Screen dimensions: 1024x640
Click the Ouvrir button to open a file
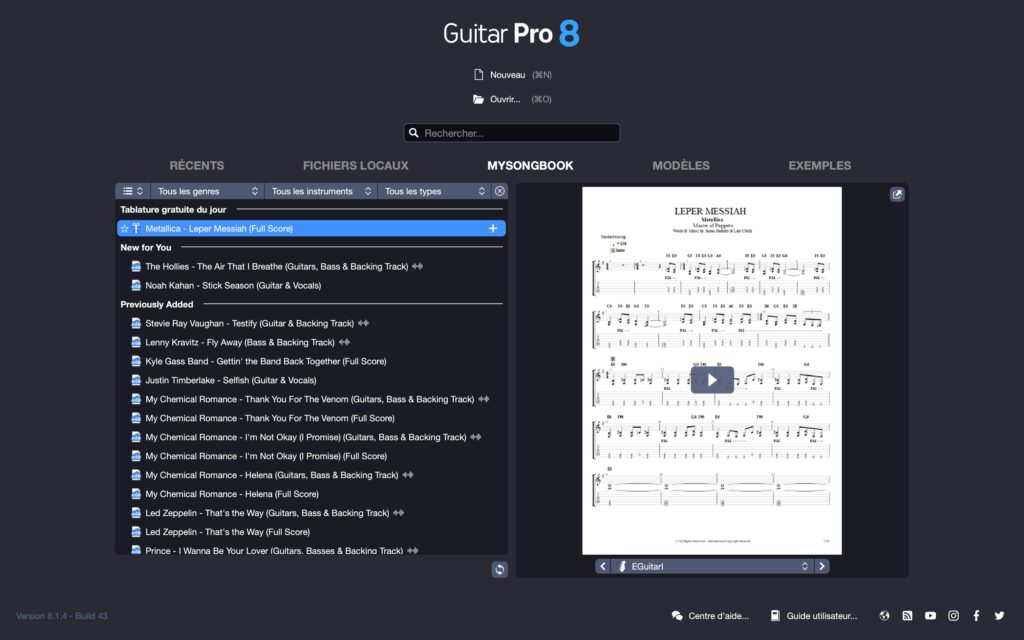pyautogui.click(x=505, y=99)
